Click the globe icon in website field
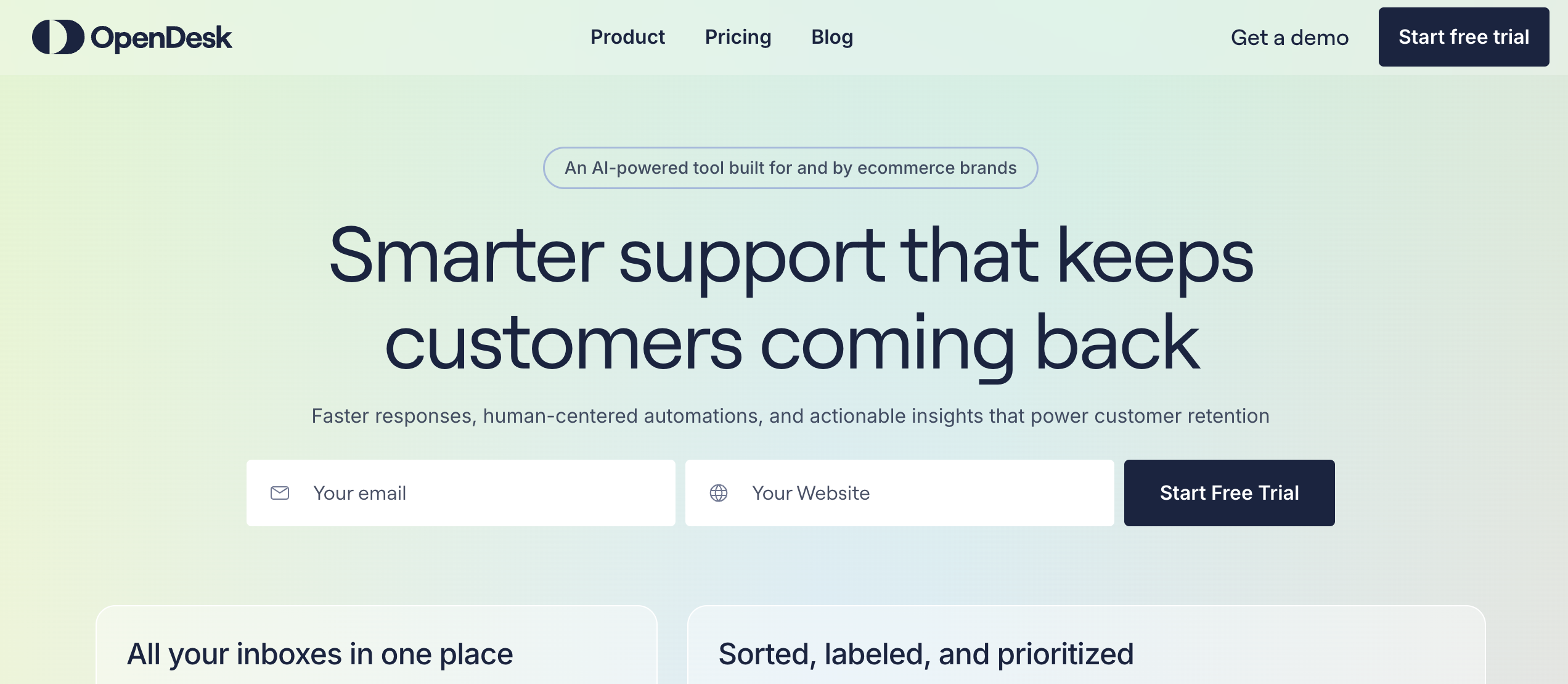Viewport: 1568px width, 684px height. (719, 493)
